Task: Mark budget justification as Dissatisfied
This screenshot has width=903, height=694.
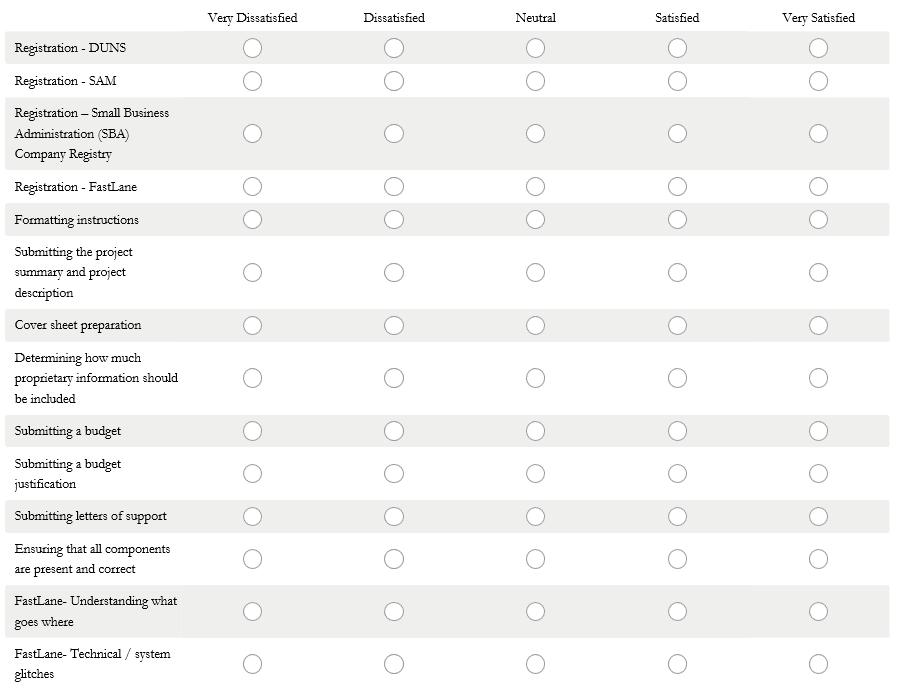Action: (394, 474)
